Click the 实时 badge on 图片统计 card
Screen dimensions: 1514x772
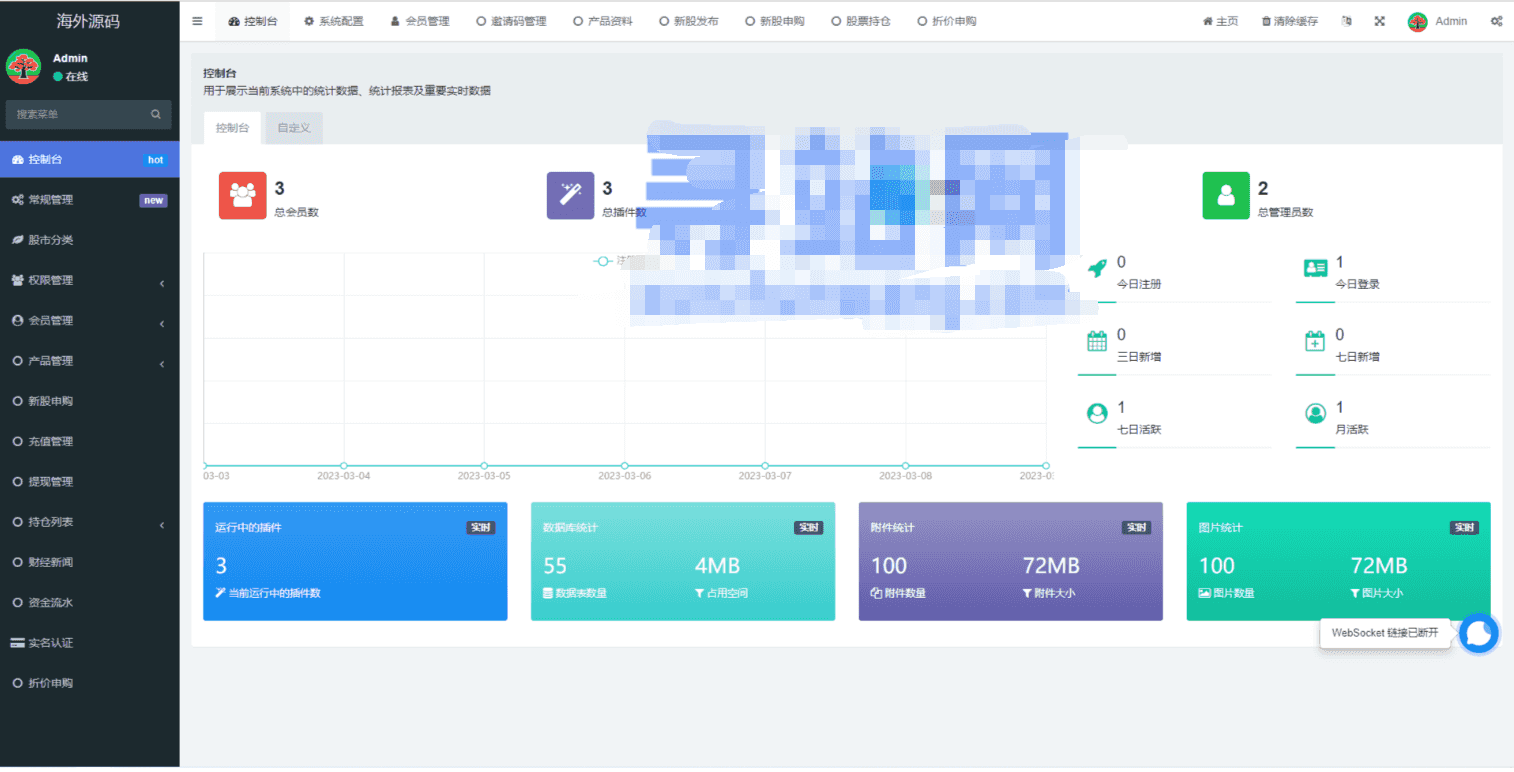click(1464, 528)
